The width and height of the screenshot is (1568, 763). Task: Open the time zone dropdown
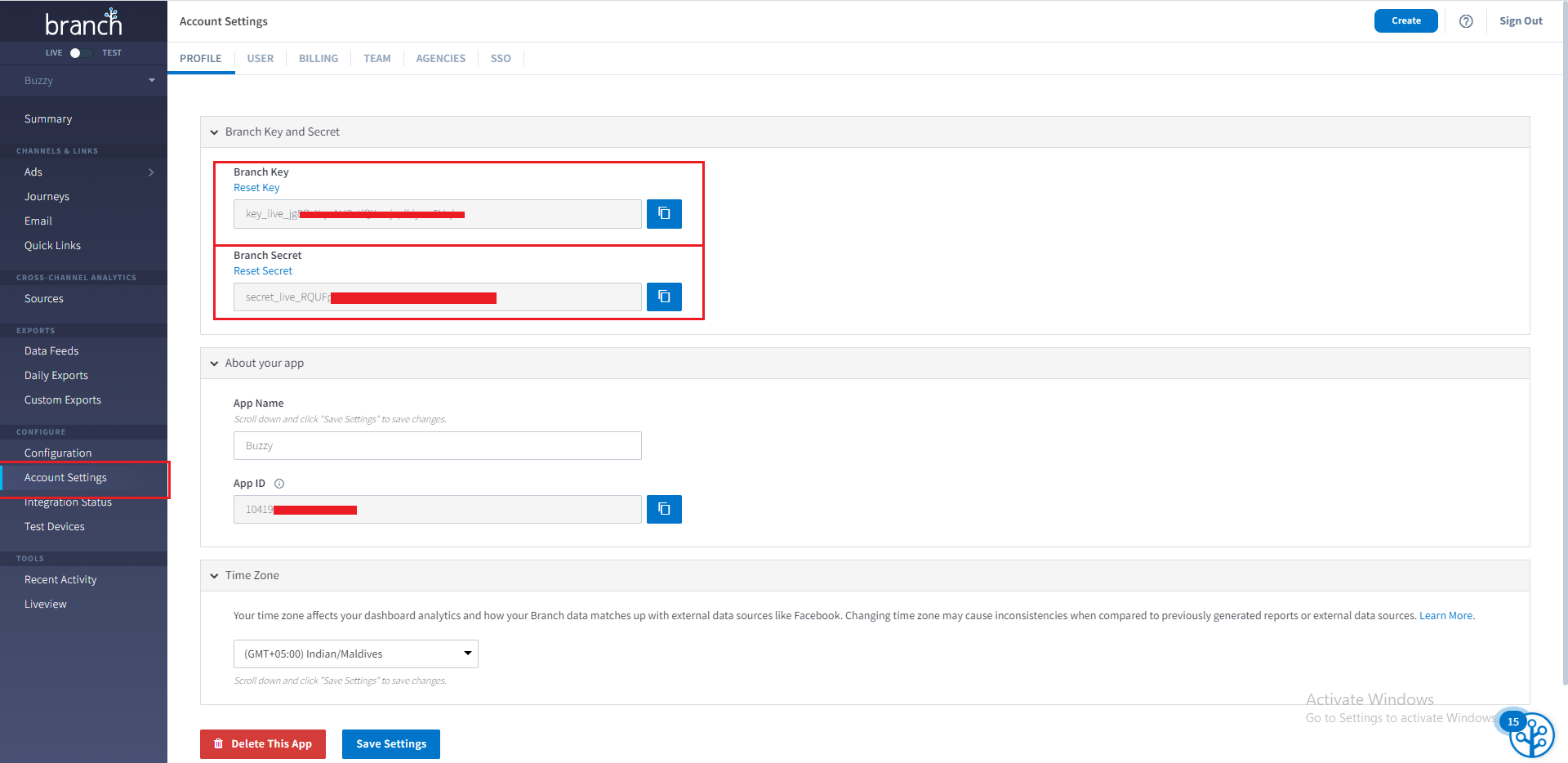pyautogui.click(x=356, y=654)
